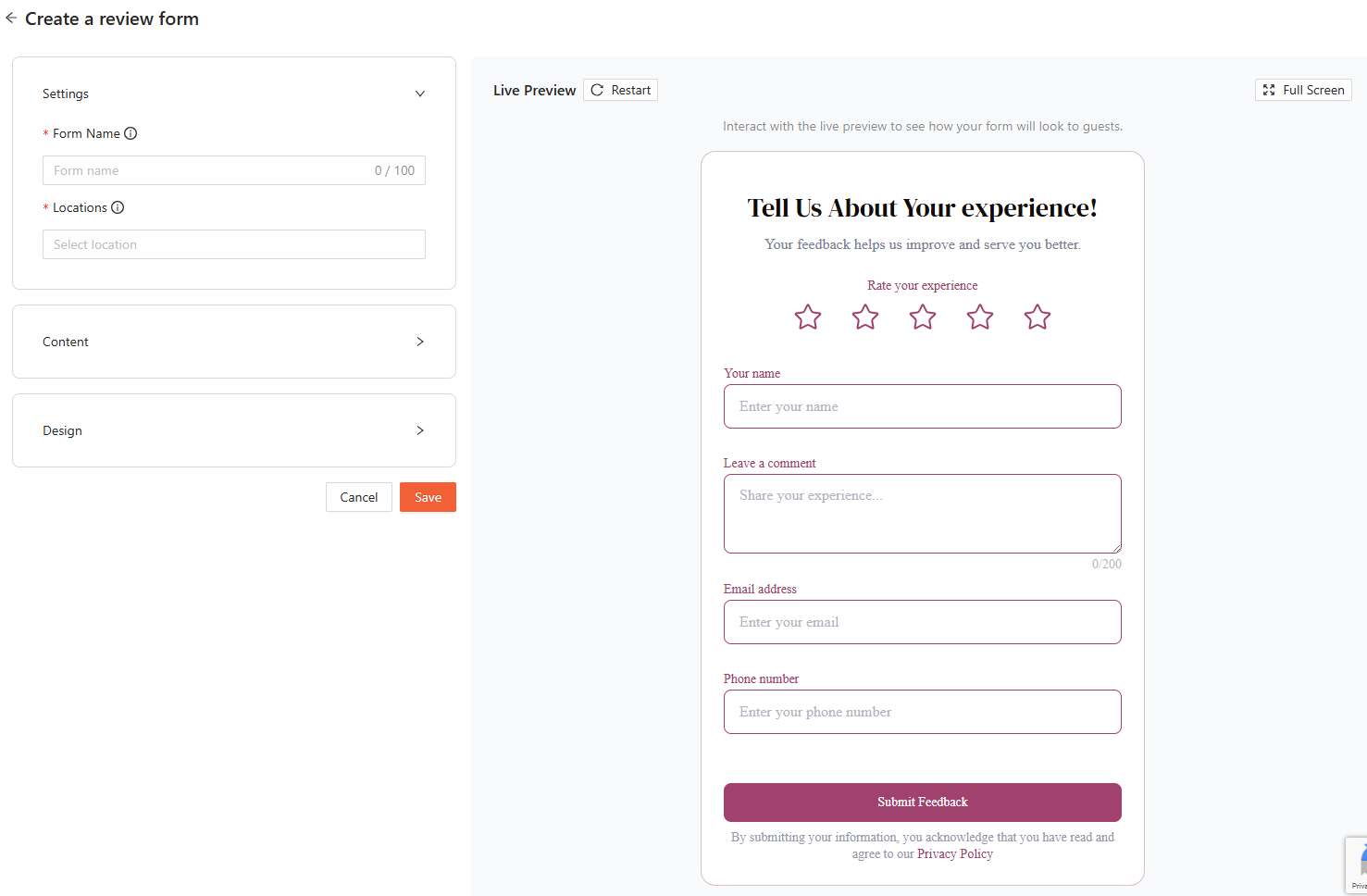The height and width of the screenshot is (896, 1367).
Task: Click the info icon next to Locations
Action: pos(118,207)
